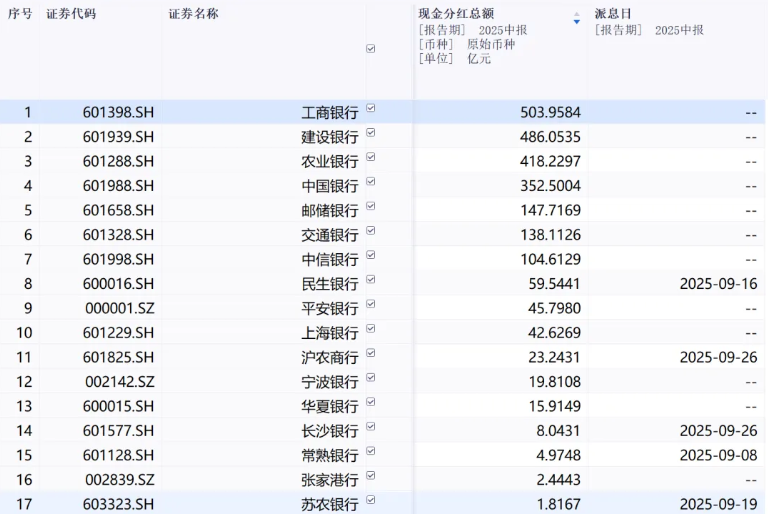Select stock code 601577.SH
The height and width of the screenshot is (516, 768).
(x=118, y=431)
